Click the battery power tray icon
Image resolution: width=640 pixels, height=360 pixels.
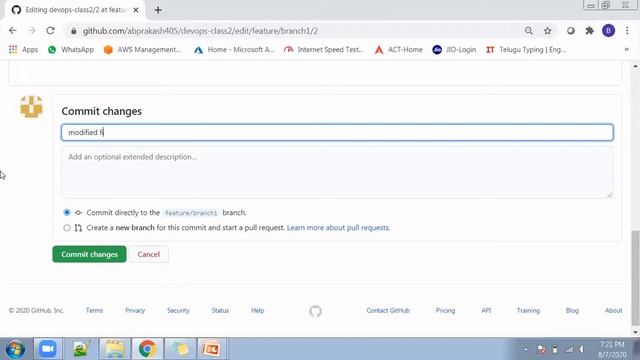pos(555,349)
